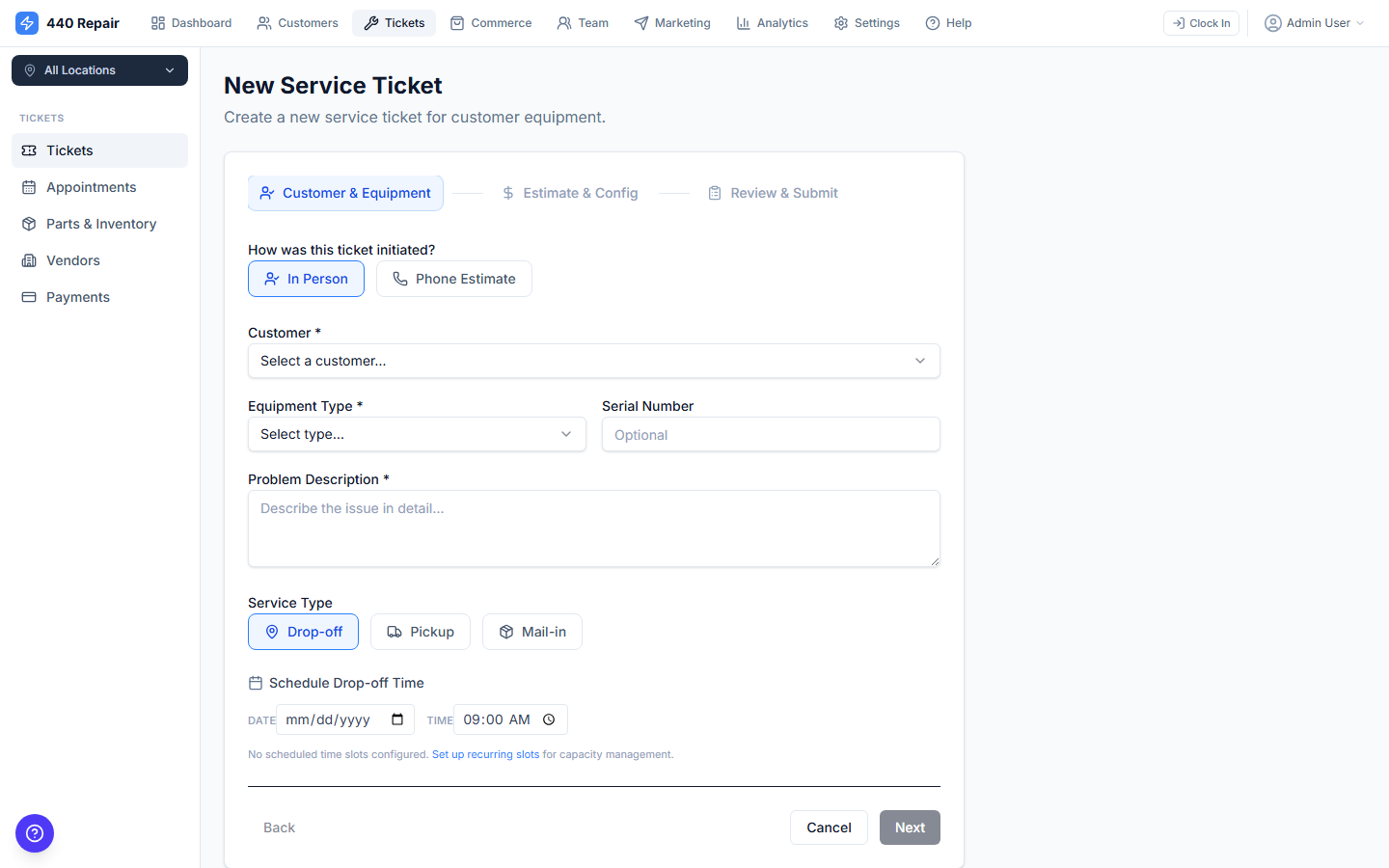
Task: Click the Customers icon in the top navigation
Action: 264,22
